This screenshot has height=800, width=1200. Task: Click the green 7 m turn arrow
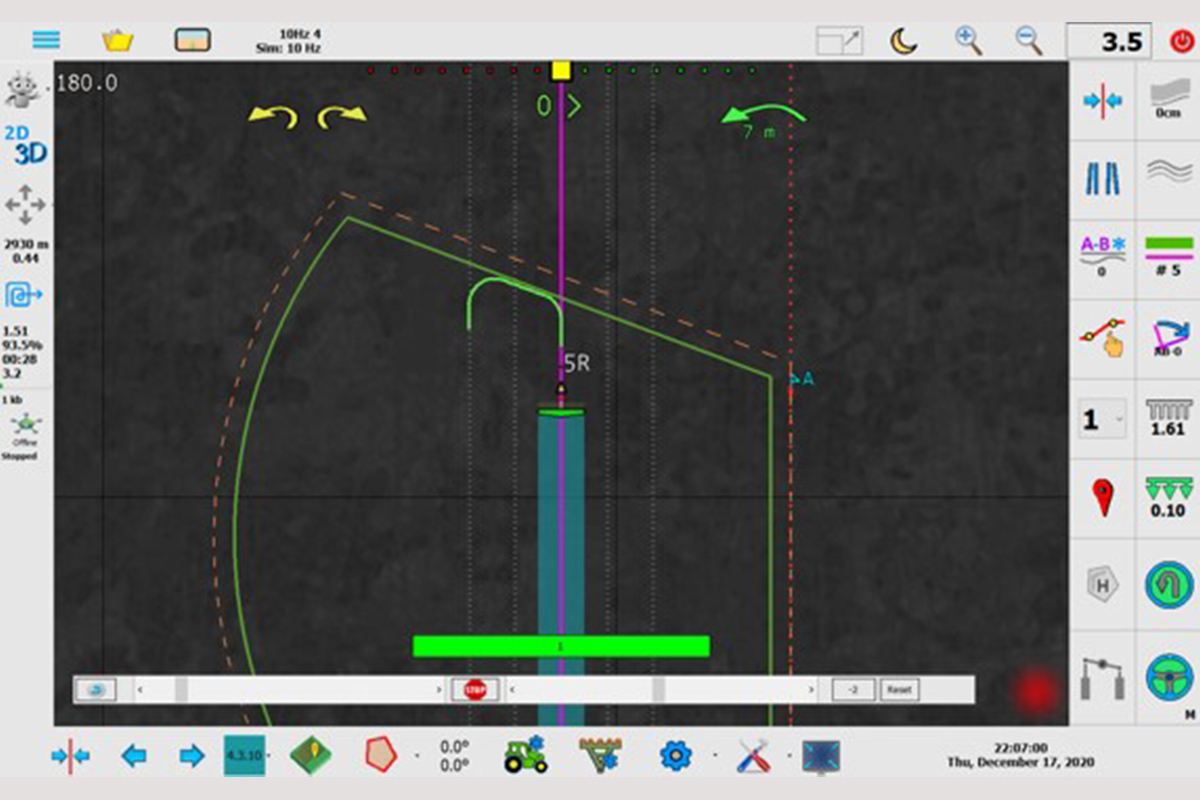[765, 116]
